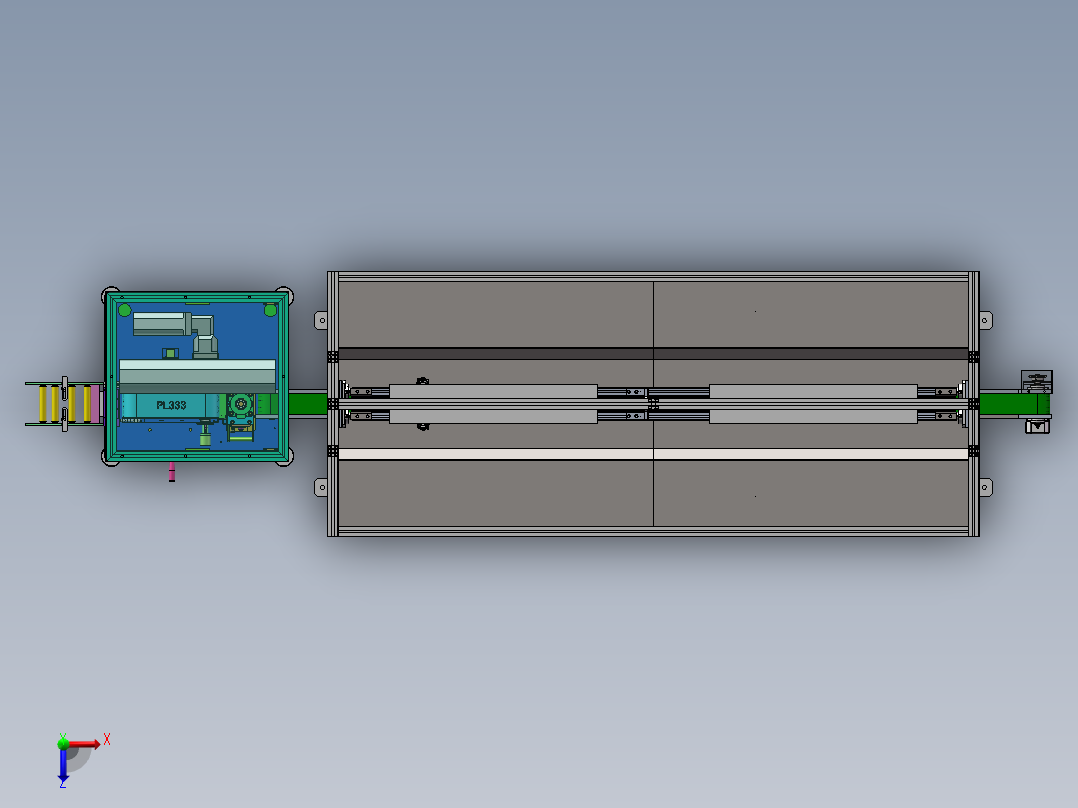Viewport: 1078px width, 808px height.
Task: Select the green conveyor belt between the two machines
Action: pos(307,404)
